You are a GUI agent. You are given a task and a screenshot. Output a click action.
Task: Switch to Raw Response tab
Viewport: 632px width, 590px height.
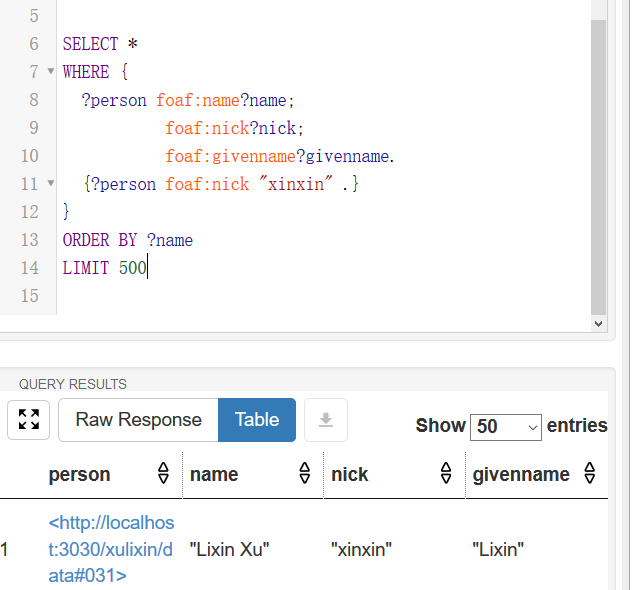[138, 420]
